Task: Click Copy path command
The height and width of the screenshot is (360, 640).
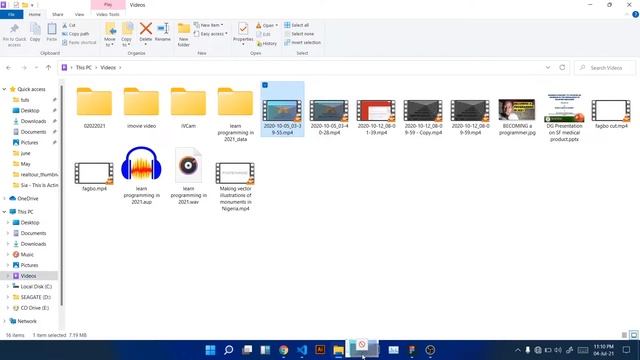Action: pos(76,34)
